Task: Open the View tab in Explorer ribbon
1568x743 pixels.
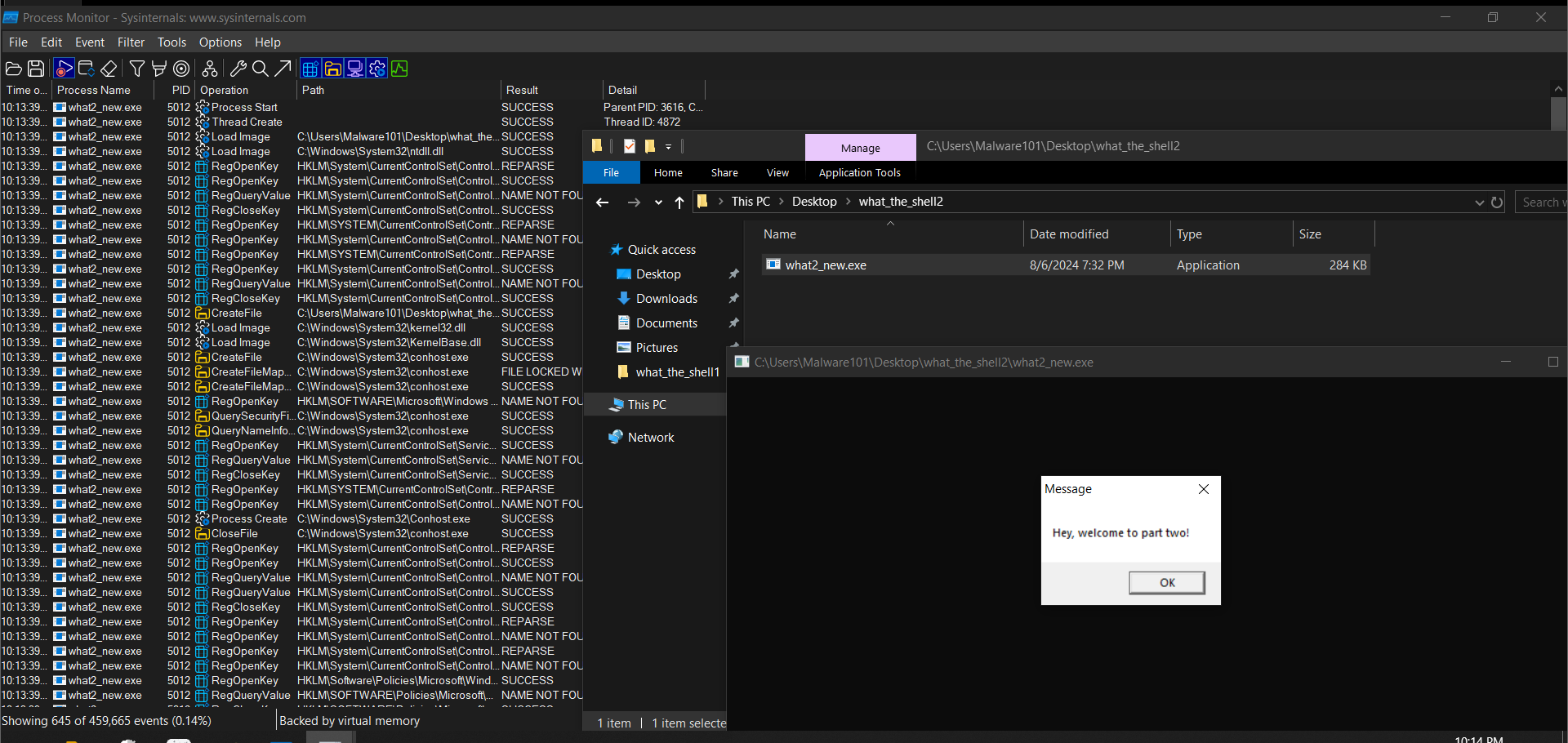Action: pyautogui.click(x=777, y=172)
